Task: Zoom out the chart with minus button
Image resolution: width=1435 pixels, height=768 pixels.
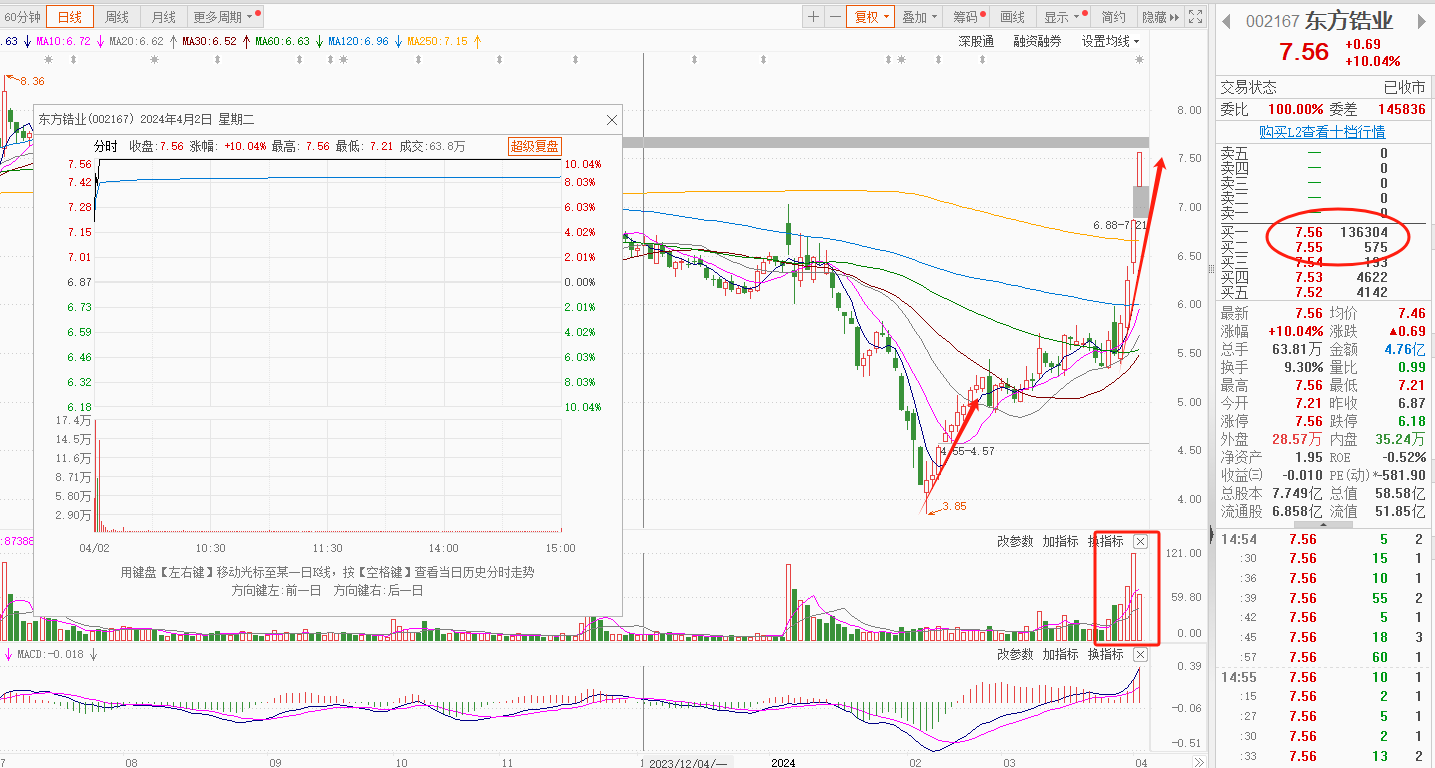Action: coord(834,17)
